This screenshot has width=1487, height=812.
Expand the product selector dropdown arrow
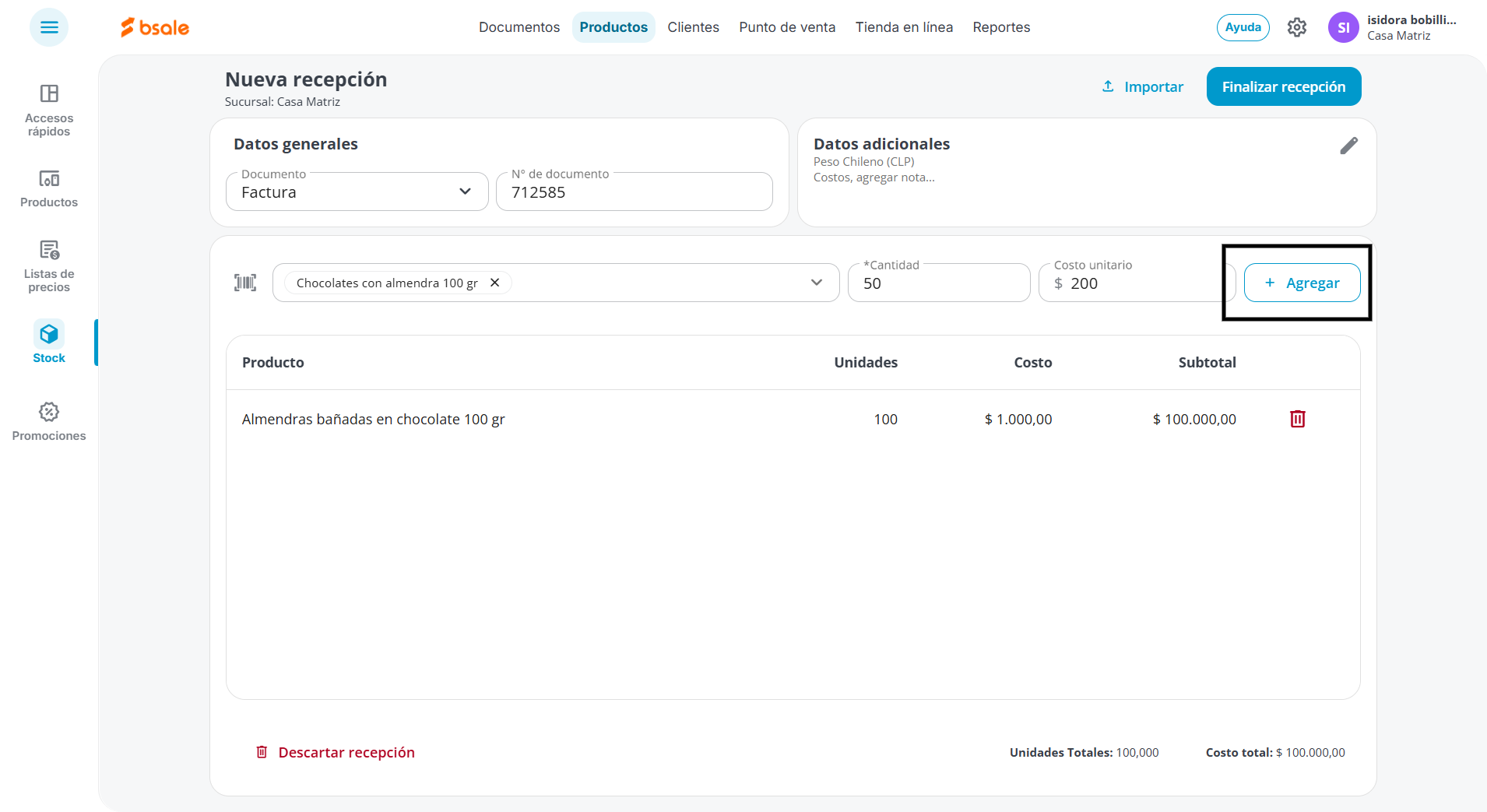816,283
